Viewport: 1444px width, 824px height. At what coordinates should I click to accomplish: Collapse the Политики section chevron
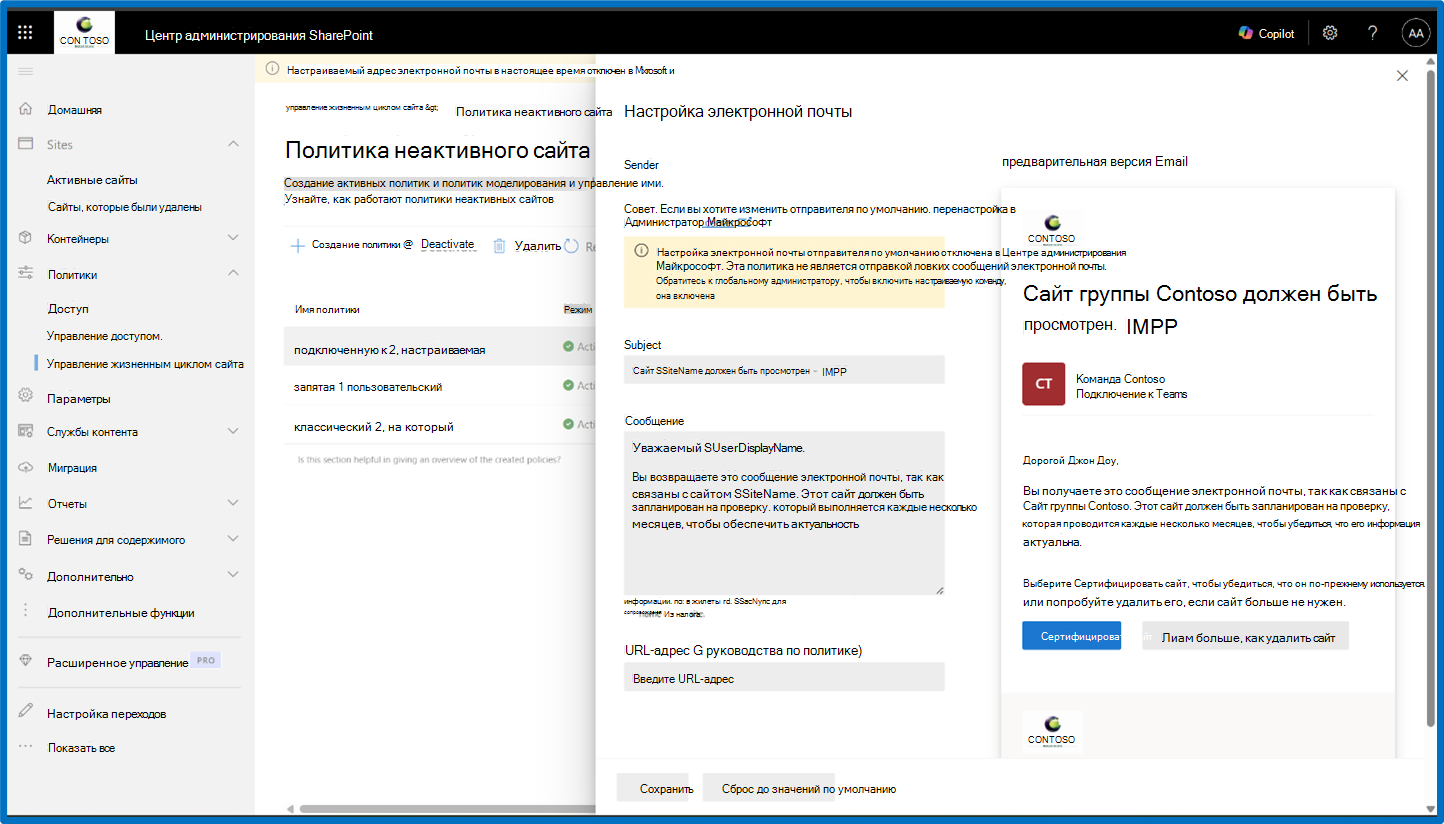point(233,273)
